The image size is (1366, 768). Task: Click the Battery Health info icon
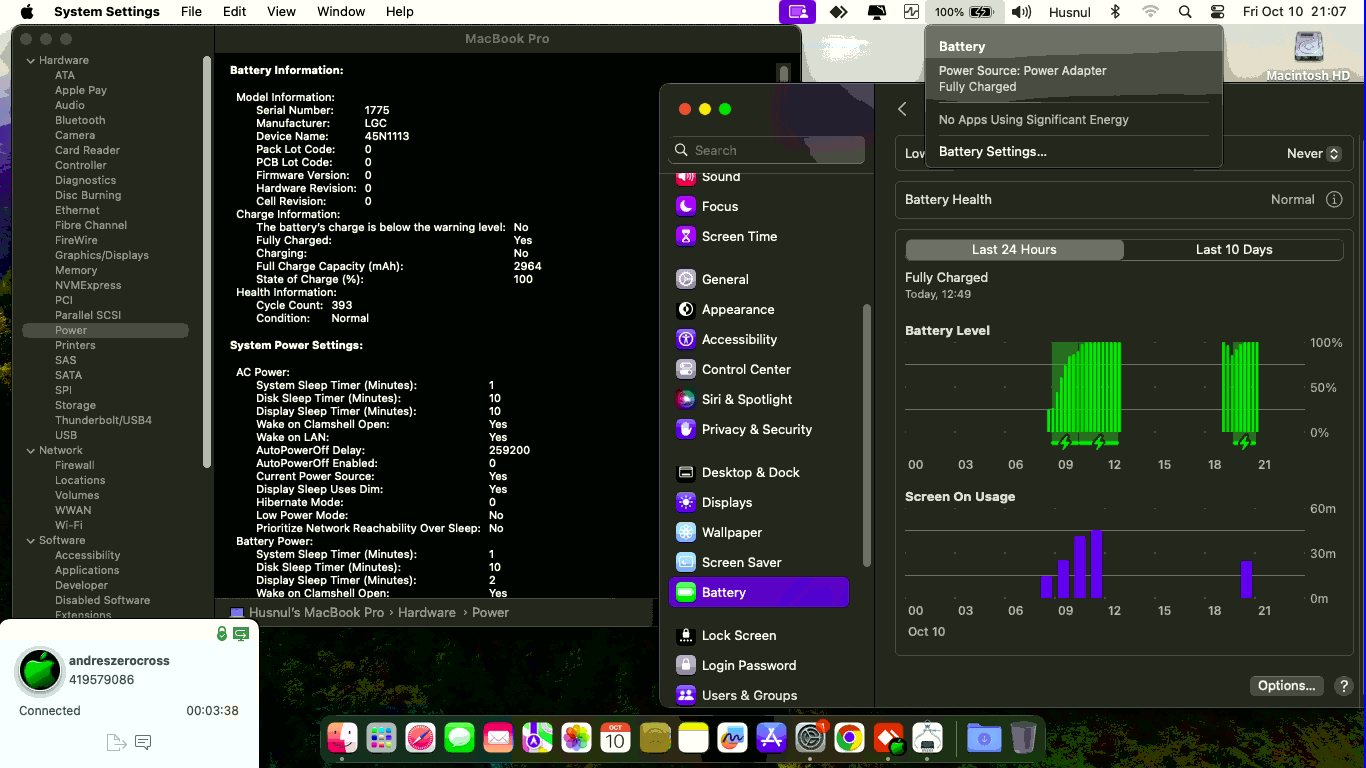pyautogui.click(x=1334, y=199)
